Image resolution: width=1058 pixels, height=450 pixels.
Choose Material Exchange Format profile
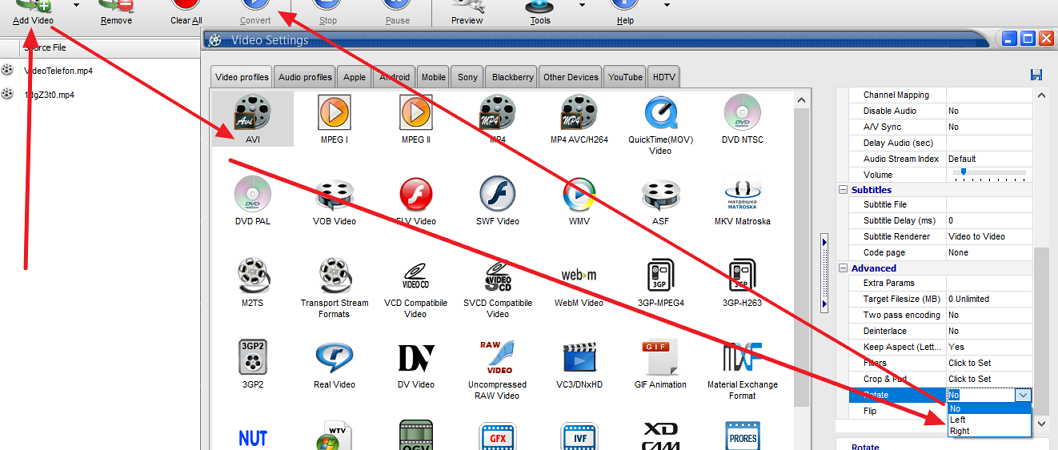click(x=742, y=370)
